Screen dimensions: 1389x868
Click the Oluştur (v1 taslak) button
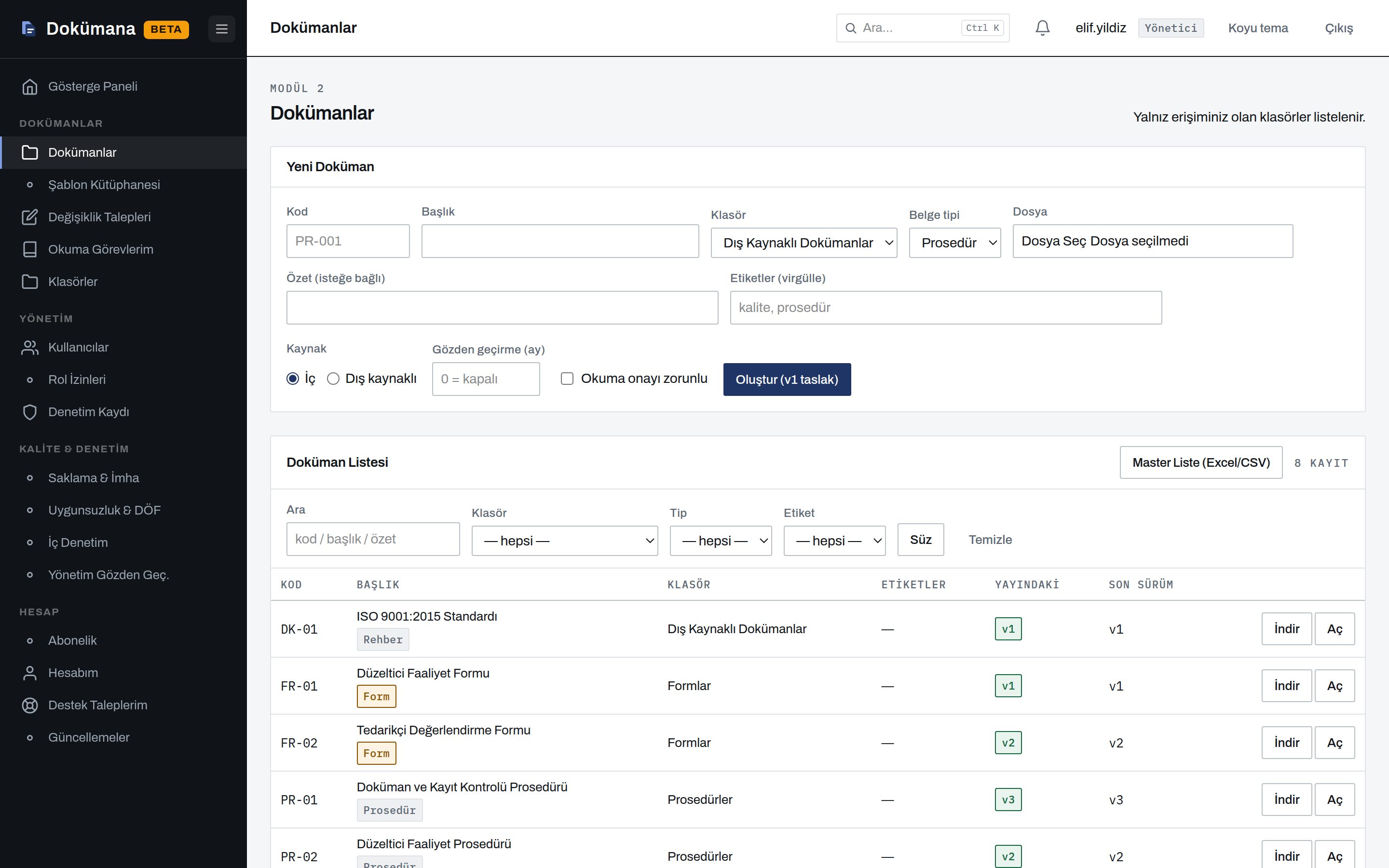coord(787,380)
